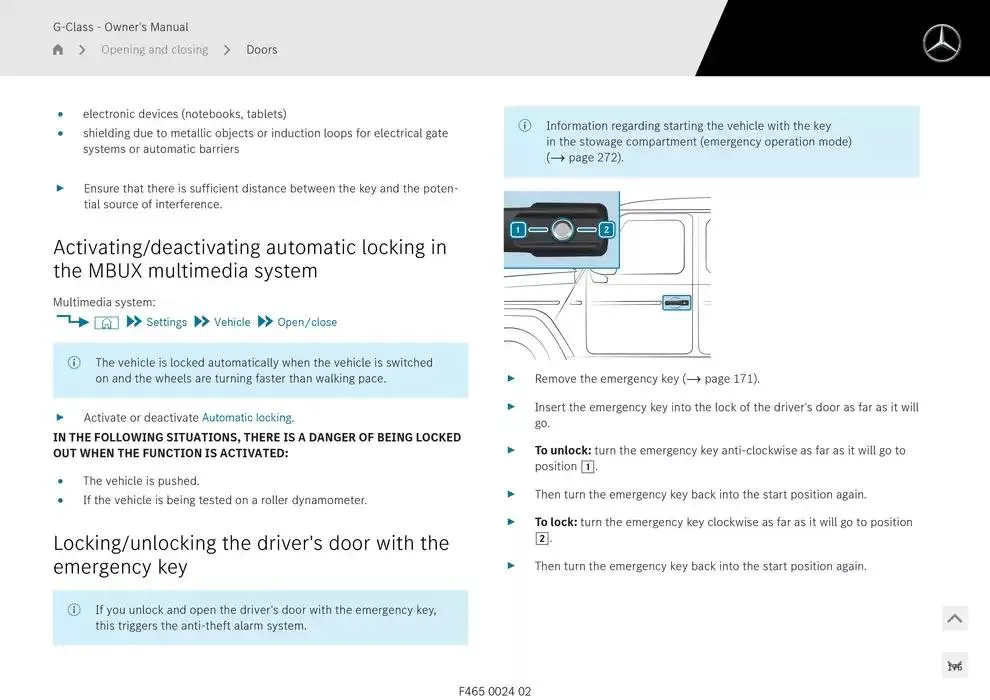Click the Mercedes-Benz star logo
Screen dimensions: 990x700
[941, 43]
